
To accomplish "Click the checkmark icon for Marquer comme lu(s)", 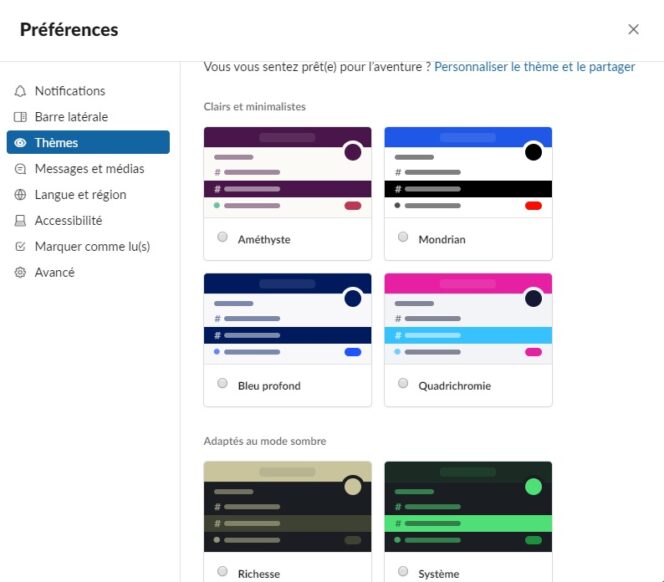I will tap(20, 247).
